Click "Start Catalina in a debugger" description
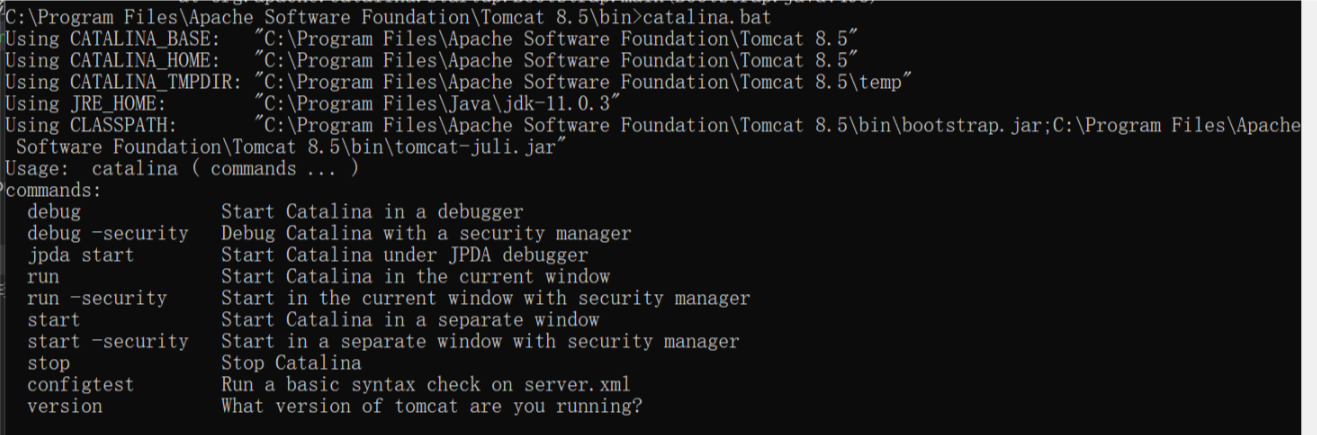Viewport: 1317px width, 435px height. tap(372, 212)
